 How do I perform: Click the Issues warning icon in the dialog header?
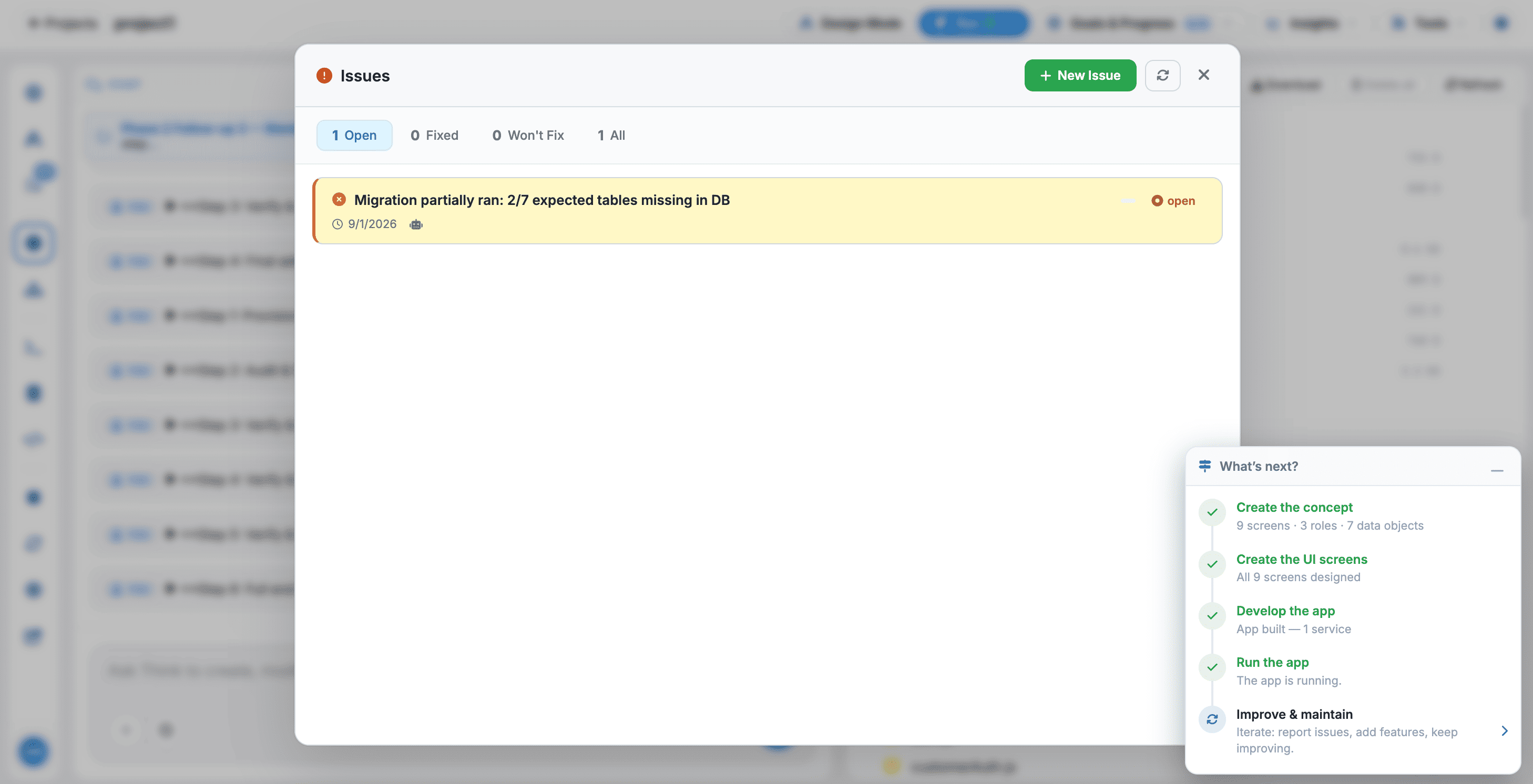click(x=324, y=76)
